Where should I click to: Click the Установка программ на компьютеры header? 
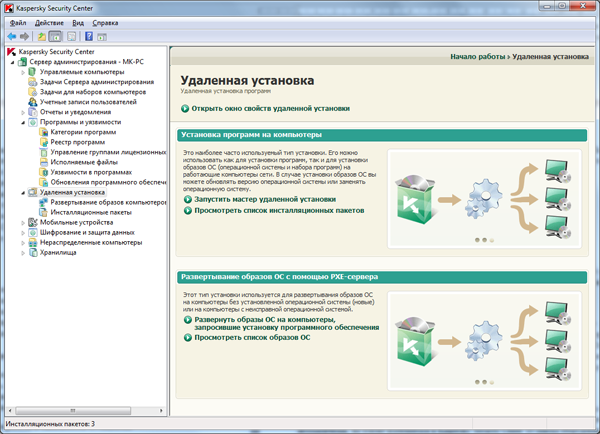382,135
